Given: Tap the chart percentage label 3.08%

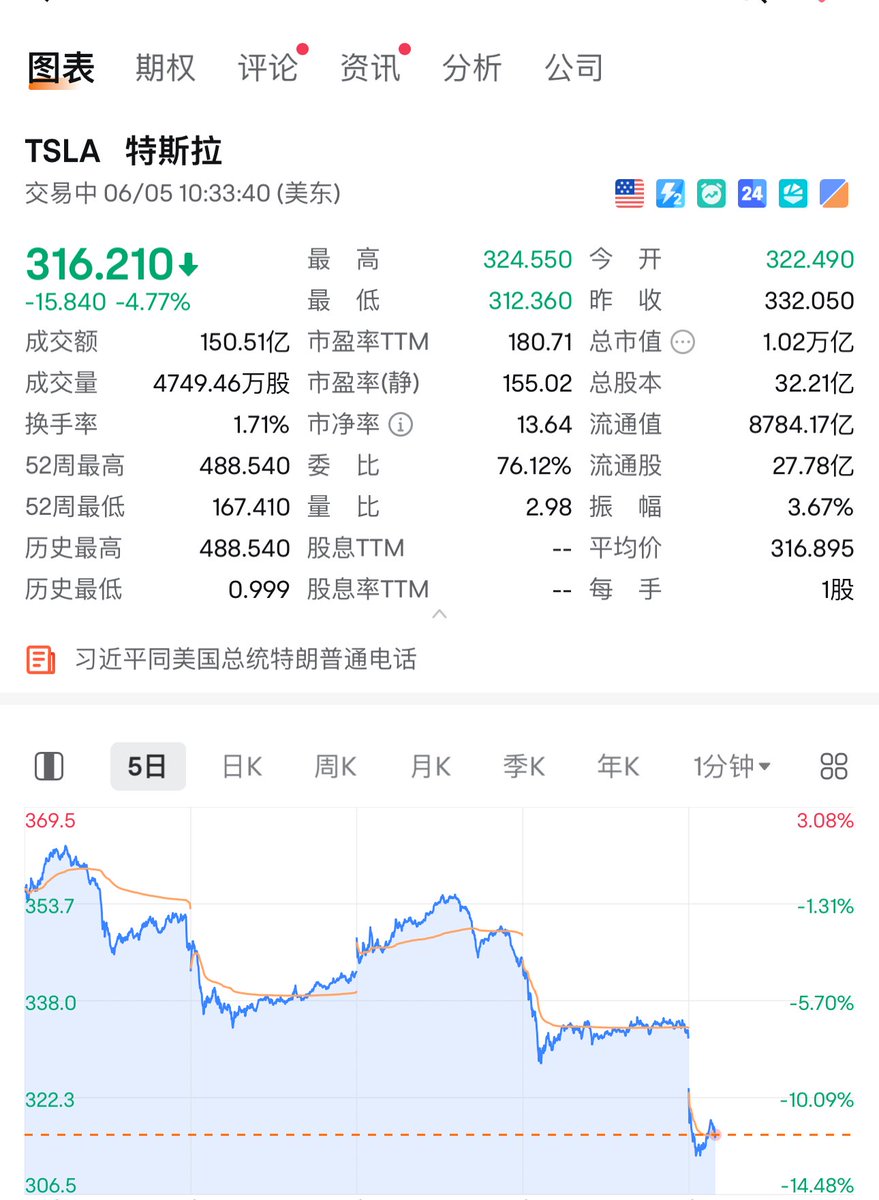Looking at the screenshot, I should (825, 821).
